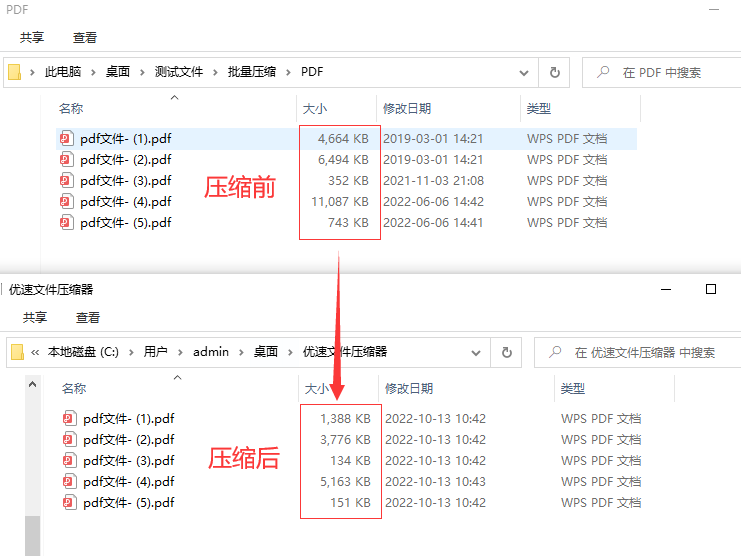Click pdf文件- (4).pdf icon in 优速文件压缩器 window
Viewport: 741px width, 556px height.
point(69,482)
